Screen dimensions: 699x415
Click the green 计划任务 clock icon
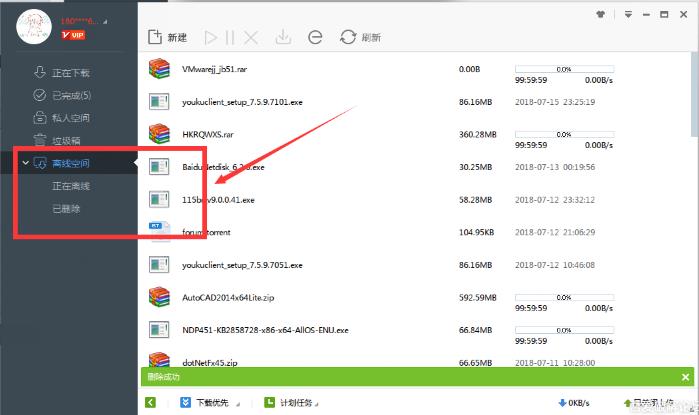click(269, 403)
